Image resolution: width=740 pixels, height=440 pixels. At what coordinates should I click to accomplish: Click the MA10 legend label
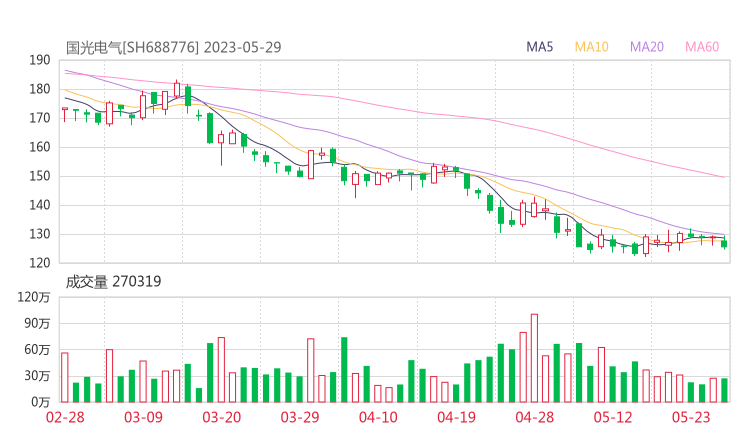591,47
